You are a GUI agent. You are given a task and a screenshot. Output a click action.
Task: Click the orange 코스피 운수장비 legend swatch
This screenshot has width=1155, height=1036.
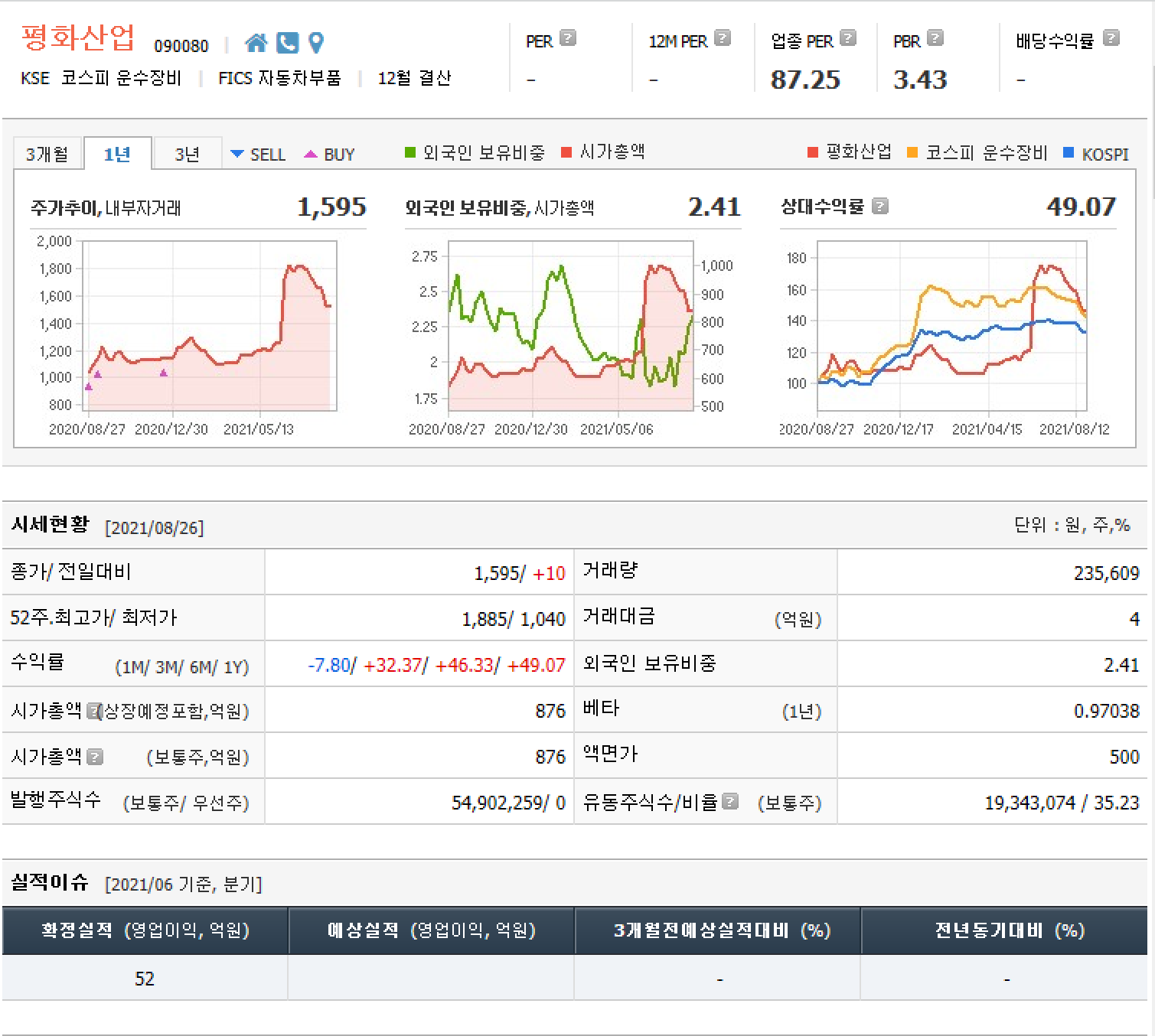coord(912,152)
